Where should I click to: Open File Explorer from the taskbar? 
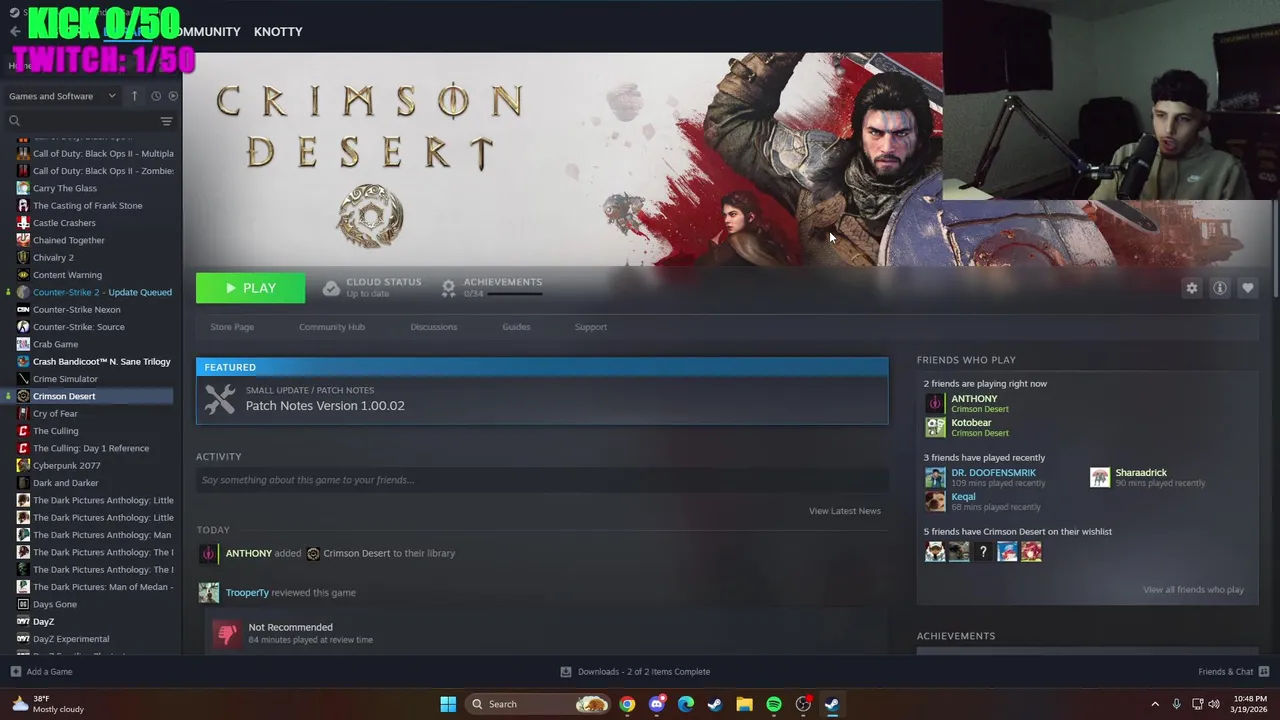(744, 704)
